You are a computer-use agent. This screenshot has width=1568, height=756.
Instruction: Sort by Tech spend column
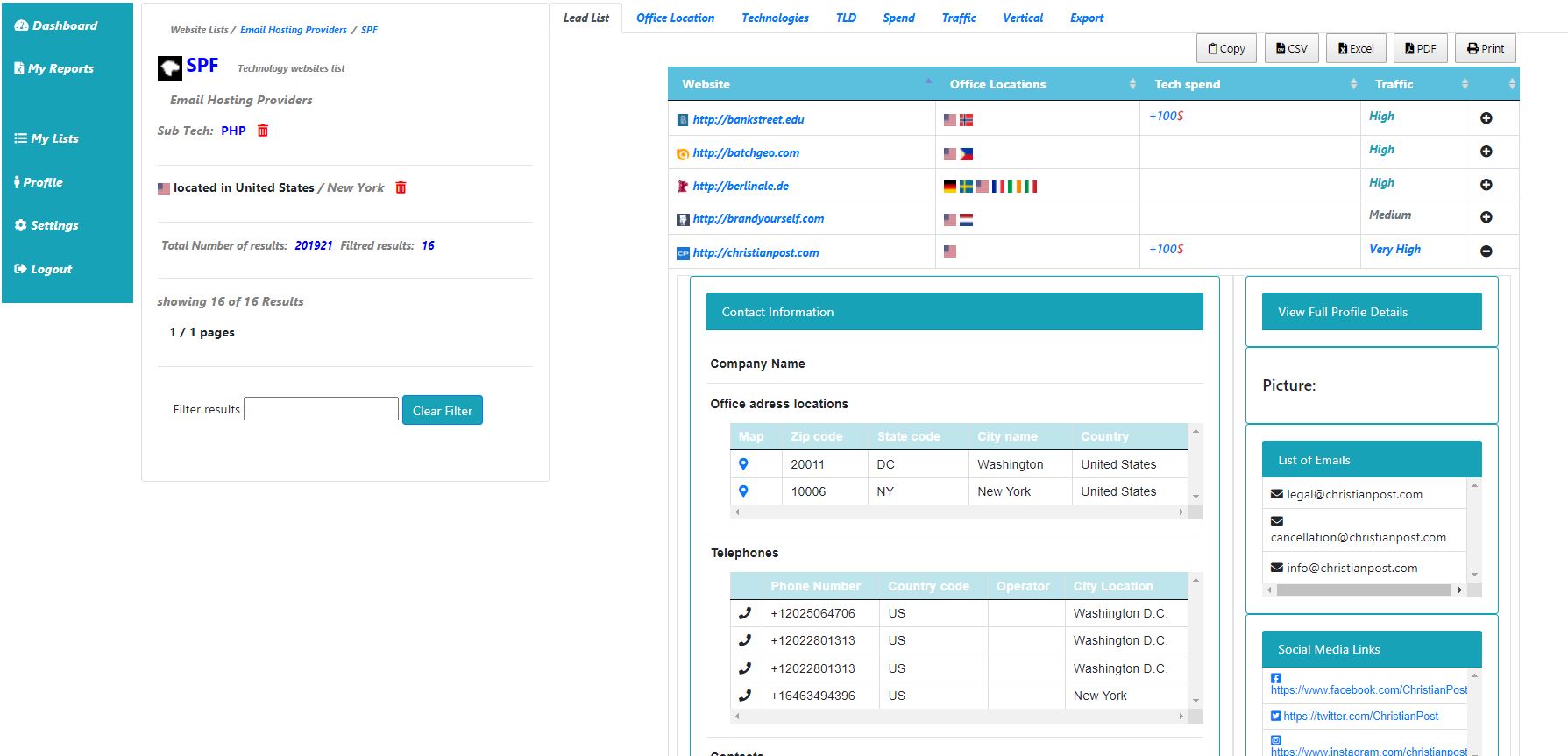(x=1251, y=84)
